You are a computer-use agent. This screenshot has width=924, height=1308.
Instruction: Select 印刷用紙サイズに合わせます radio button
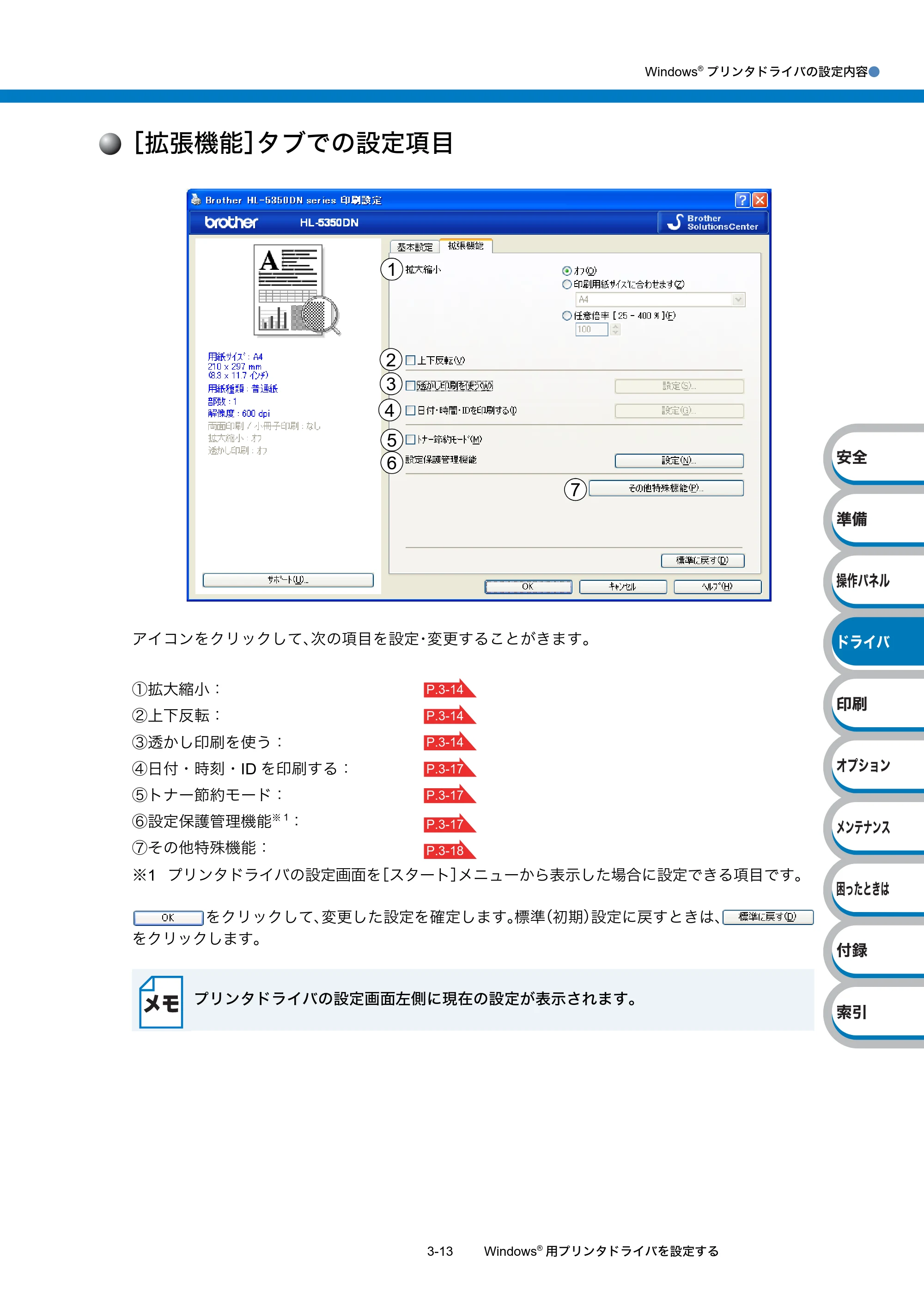567,284
